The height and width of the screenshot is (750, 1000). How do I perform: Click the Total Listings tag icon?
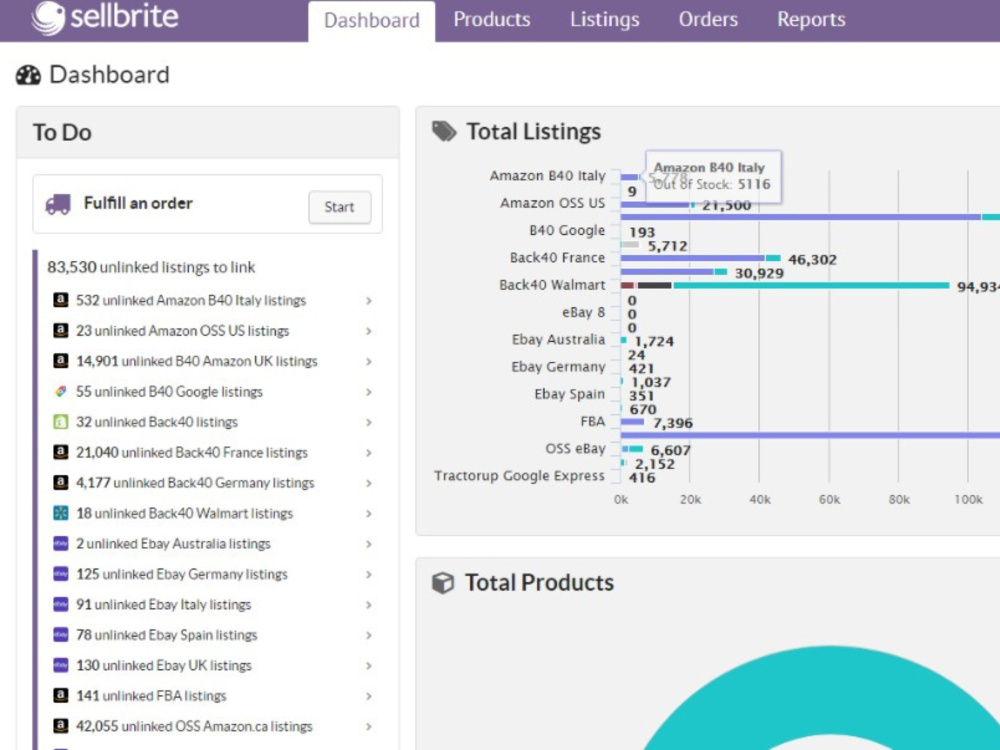444,131
